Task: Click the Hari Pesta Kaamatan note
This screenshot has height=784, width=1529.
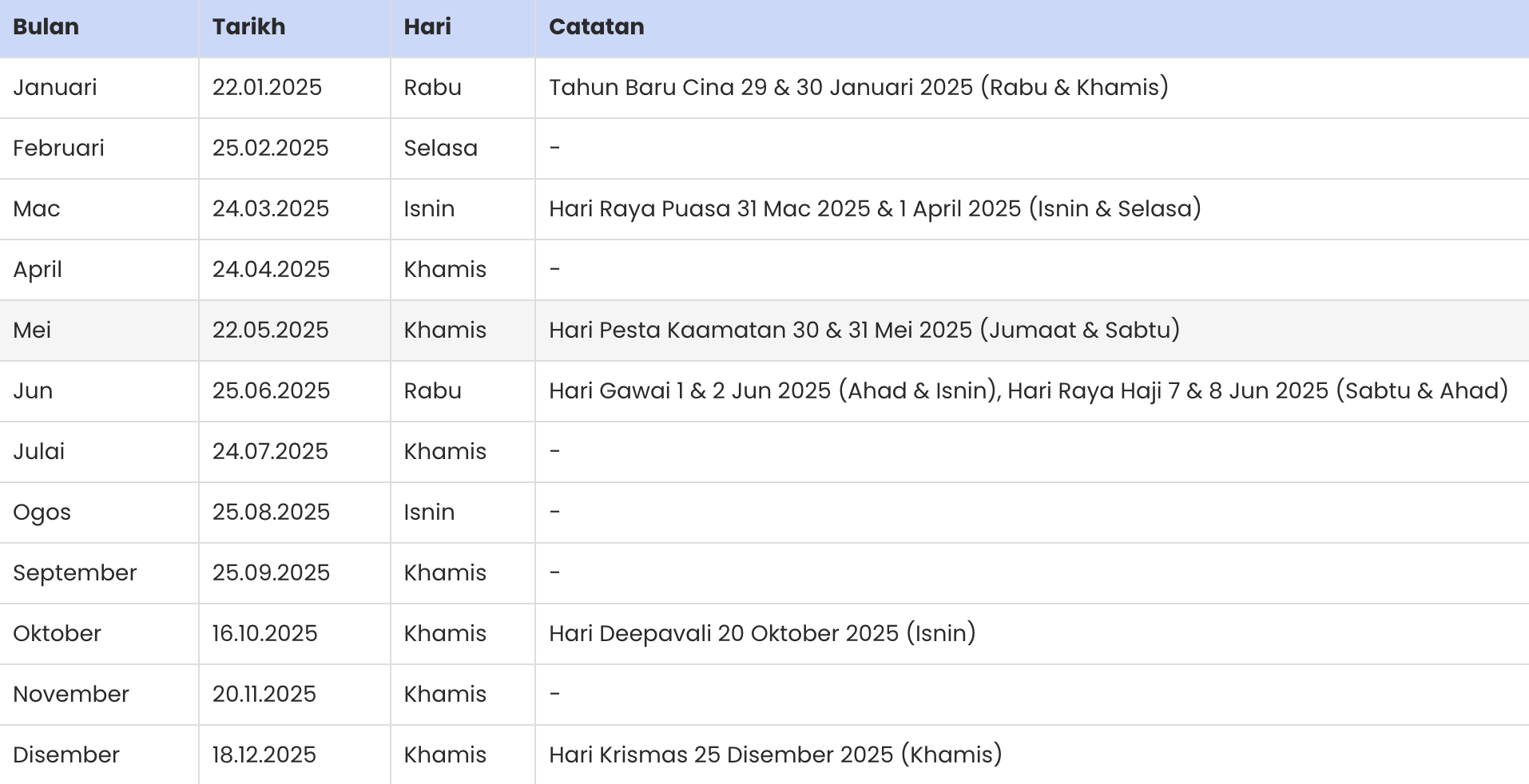Action: coord(864,330)
